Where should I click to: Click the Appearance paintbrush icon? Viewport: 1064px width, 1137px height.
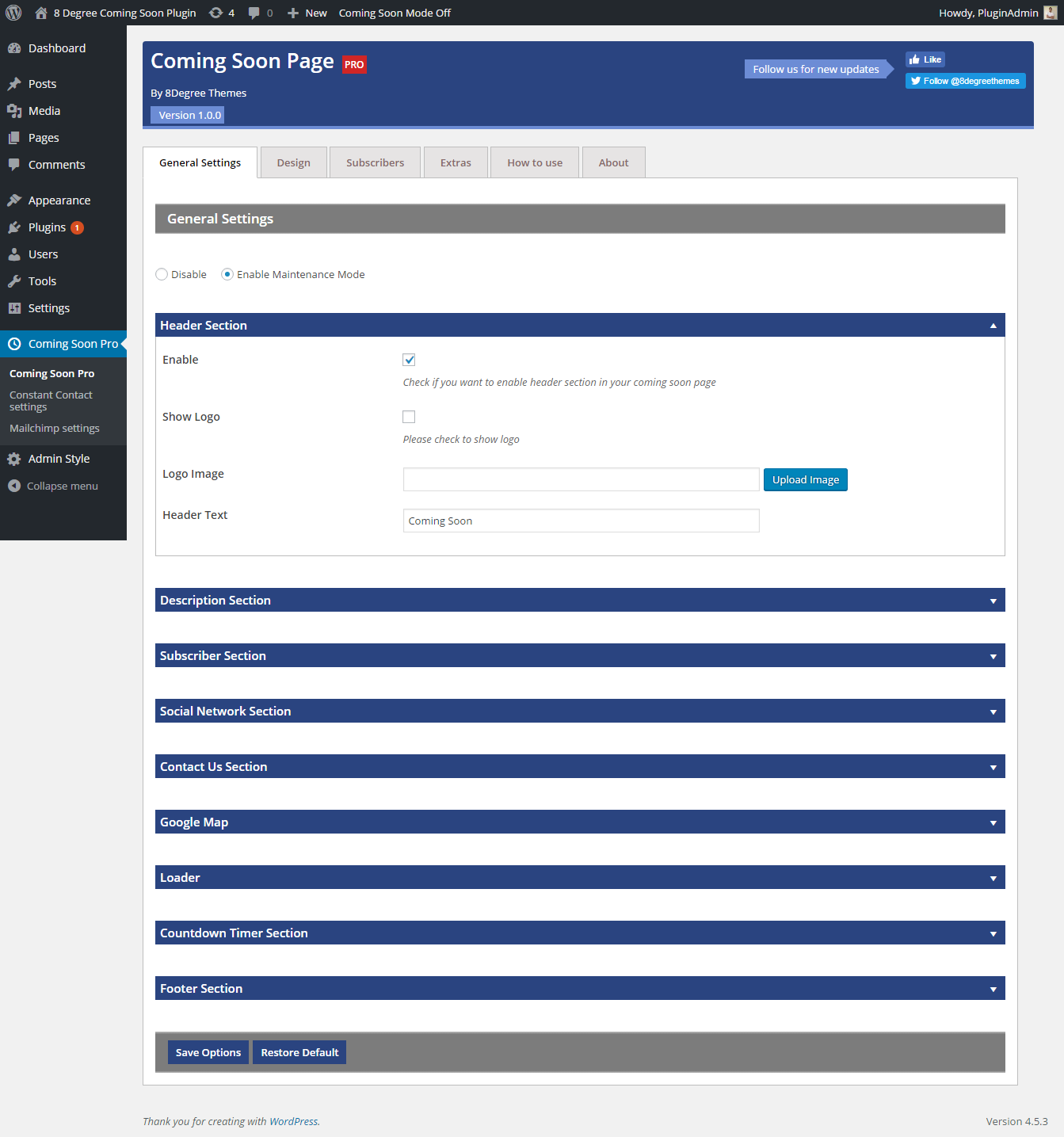pyautogui.click(x=14, y=200)
